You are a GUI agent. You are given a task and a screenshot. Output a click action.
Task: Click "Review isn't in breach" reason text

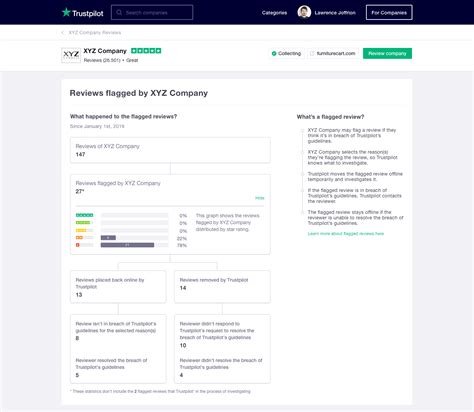[116, 327]
